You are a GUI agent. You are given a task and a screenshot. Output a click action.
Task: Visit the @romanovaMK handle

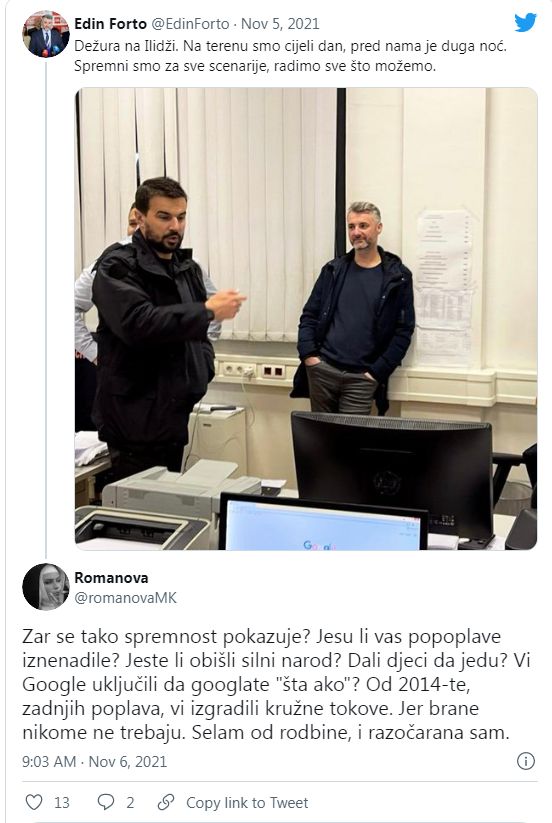(x=125, y=598)
